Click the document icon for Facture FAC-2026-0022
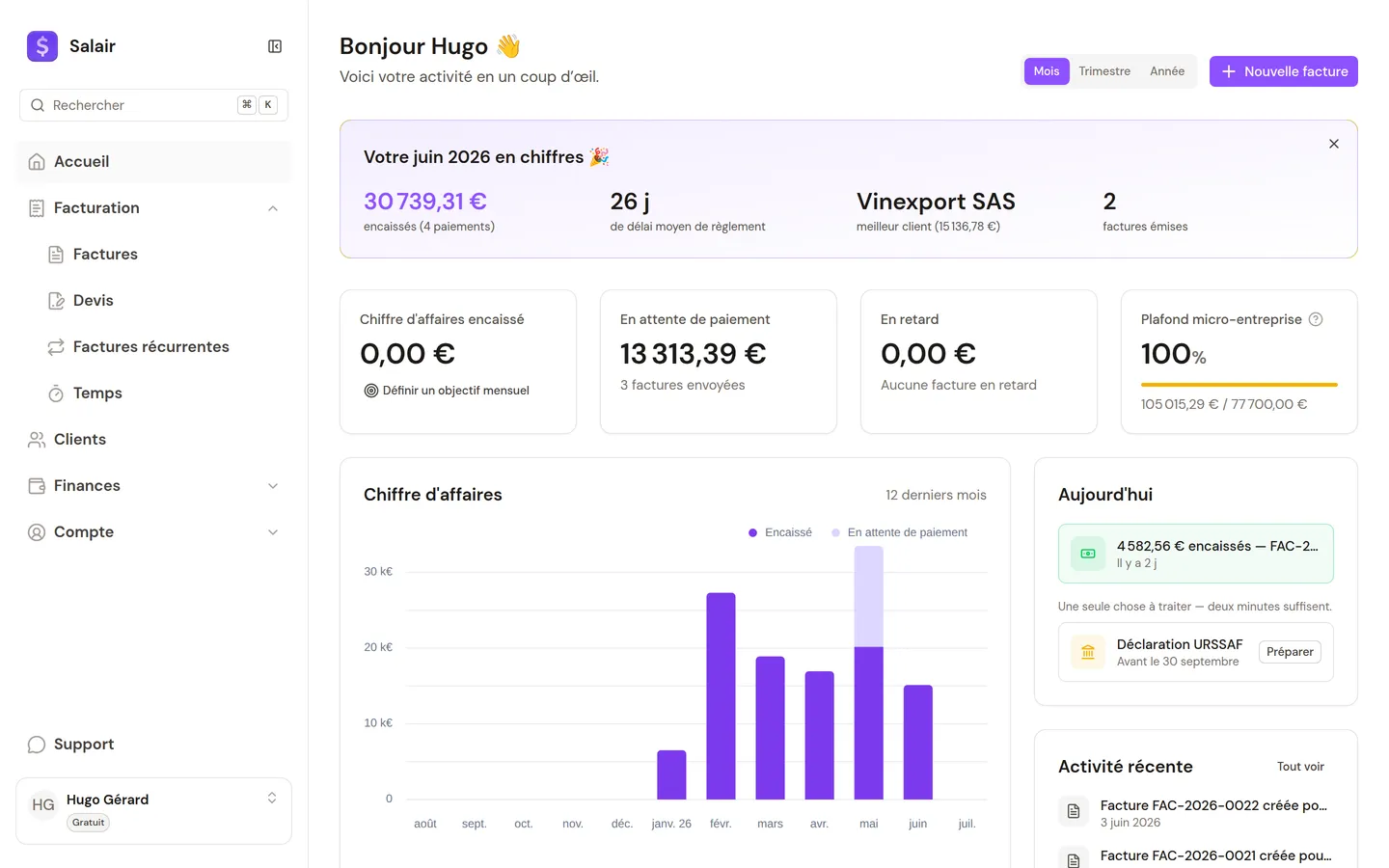This screenshot has width=1389, height=868. (x=1074, y=812)
